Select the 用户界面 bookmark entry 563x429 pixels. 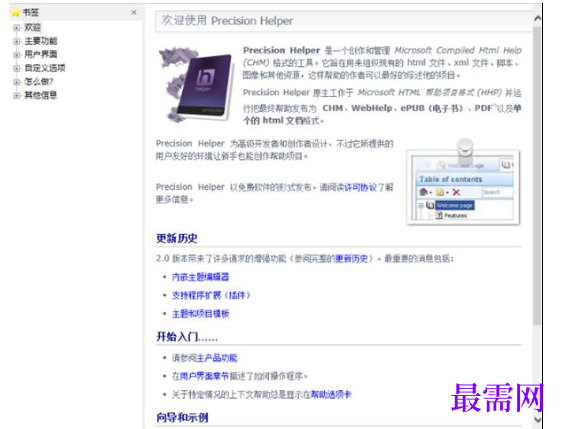[x=41, y=54]
